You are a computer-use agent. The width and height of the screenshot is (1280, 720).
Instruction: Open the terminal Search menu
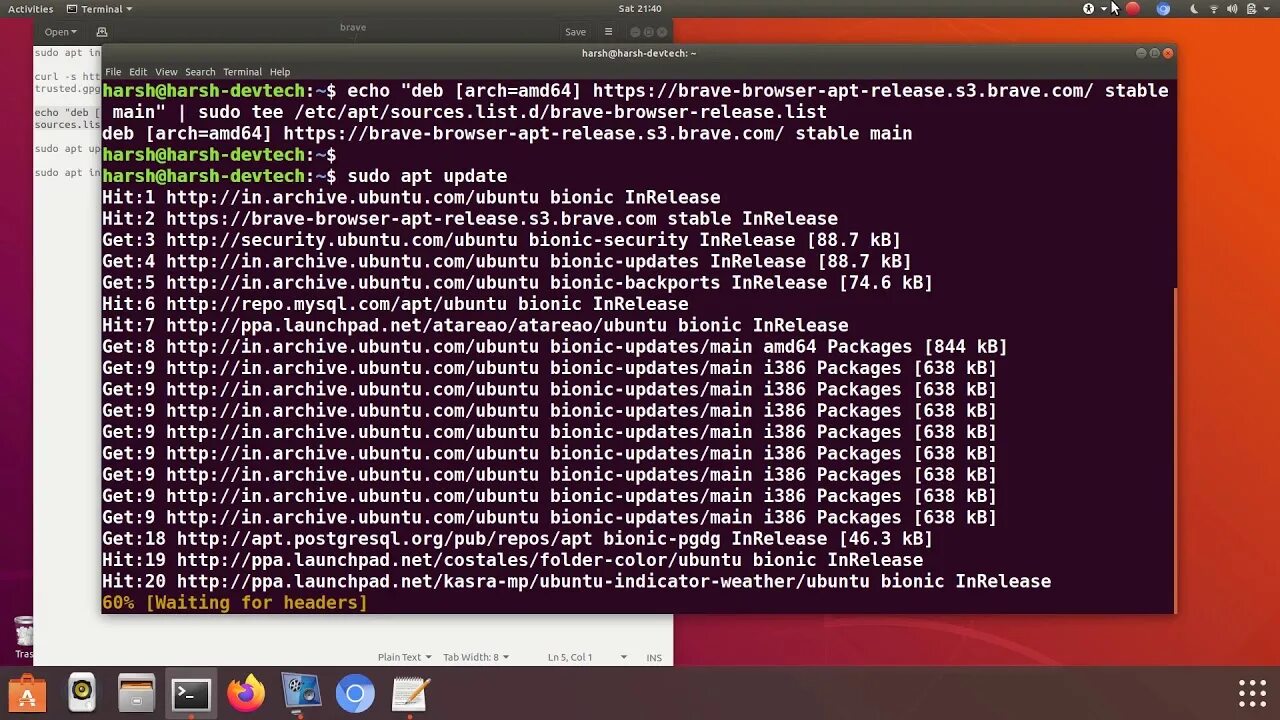pos(200,72)
